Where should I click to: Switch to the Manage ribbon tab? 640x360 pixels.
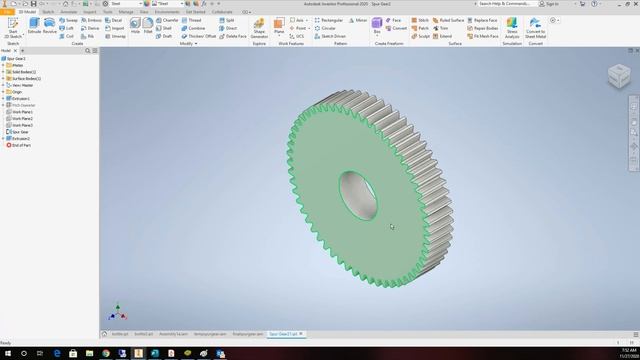[126, 12]
